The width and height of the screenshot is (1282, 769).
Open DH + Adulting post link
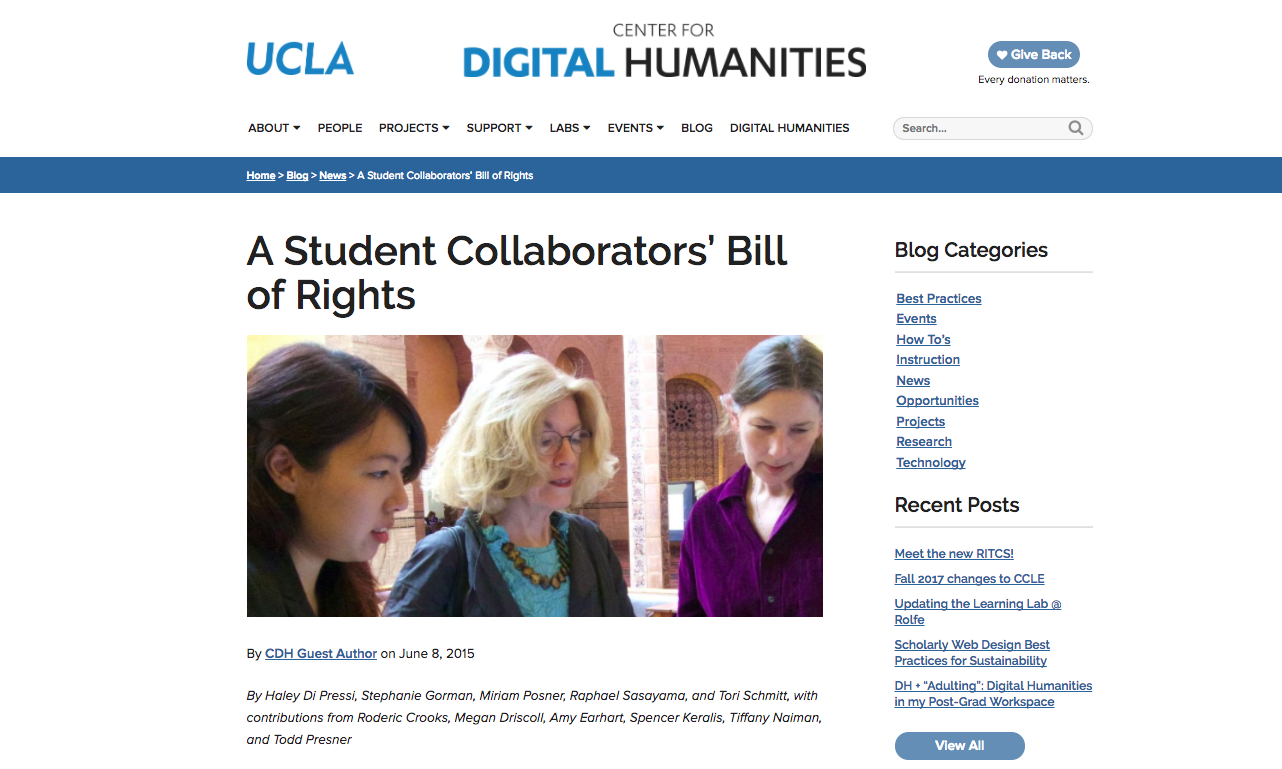[x=993, y=694]
